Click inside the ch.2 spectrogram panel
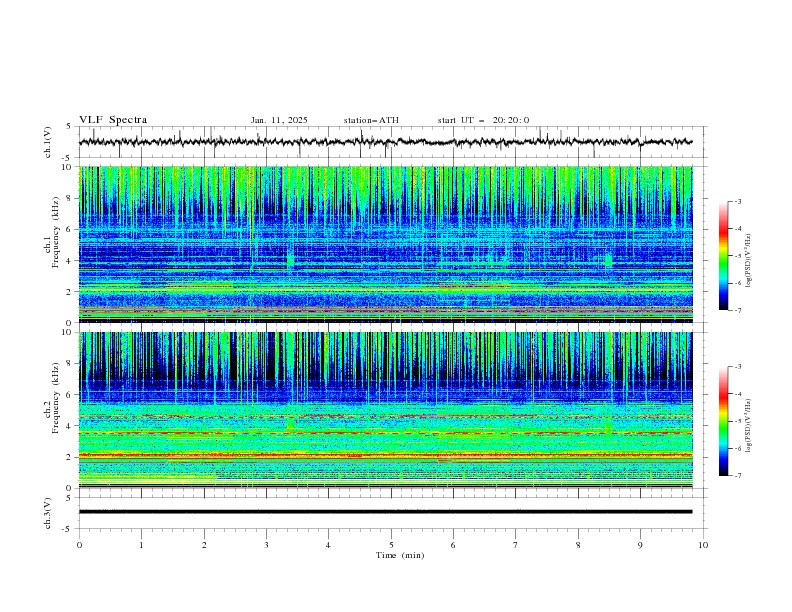The width and height of the screenshot is (792, 612). pyautogui.click(x=386, y=410)
